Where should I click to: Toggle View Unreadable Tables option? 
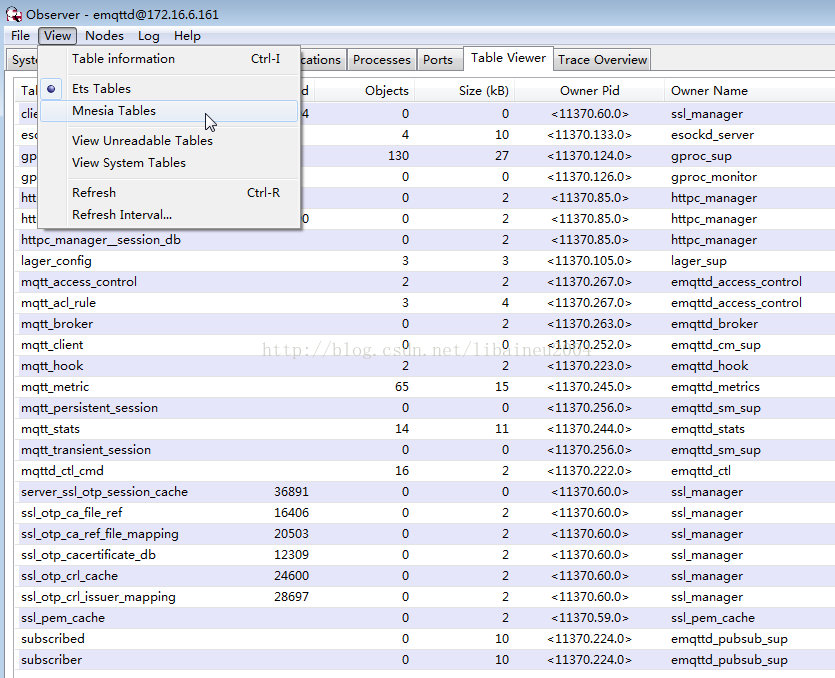click(x=169, y=141)
